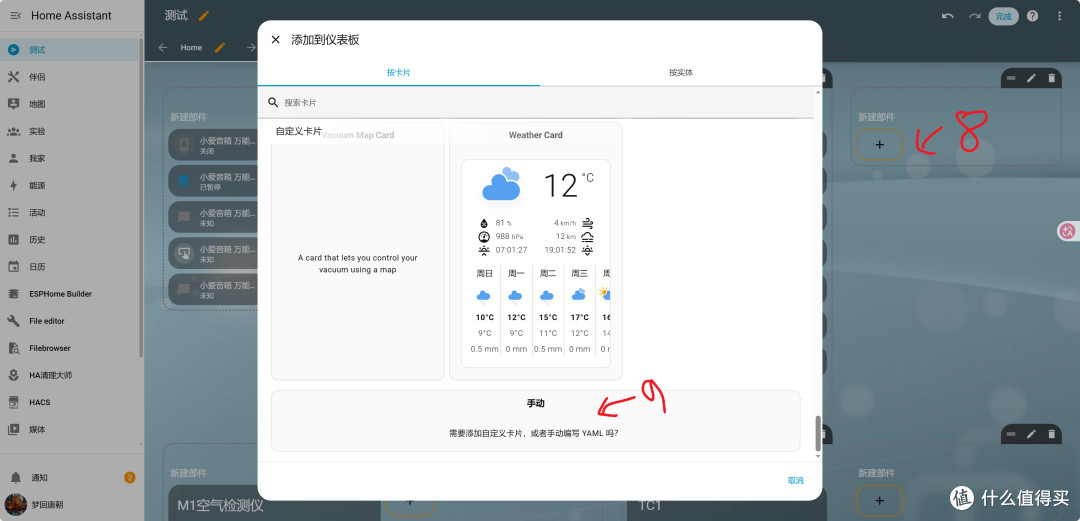Click drag handle of top-right 新建部件 section
The image size is (1080, 521).
(x=1011, y=79)
